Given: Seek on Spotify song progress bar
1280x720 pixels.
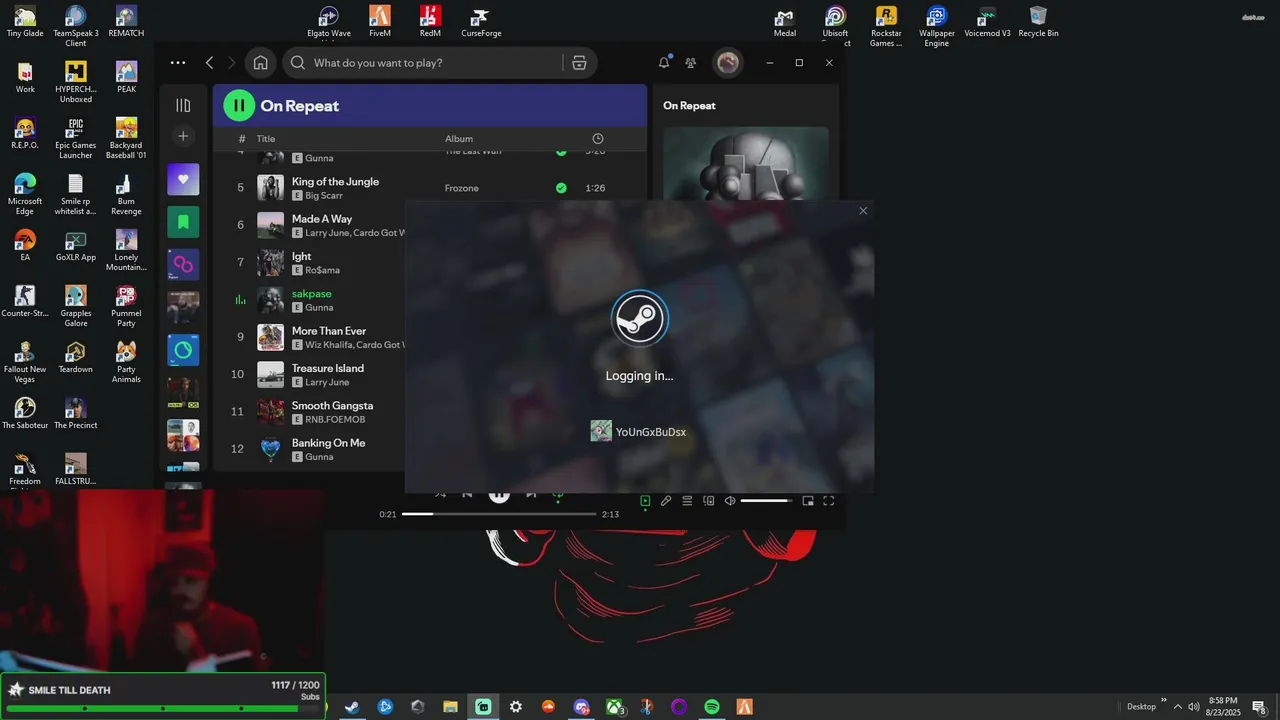Looking at the screenshot, I should 499,514.
